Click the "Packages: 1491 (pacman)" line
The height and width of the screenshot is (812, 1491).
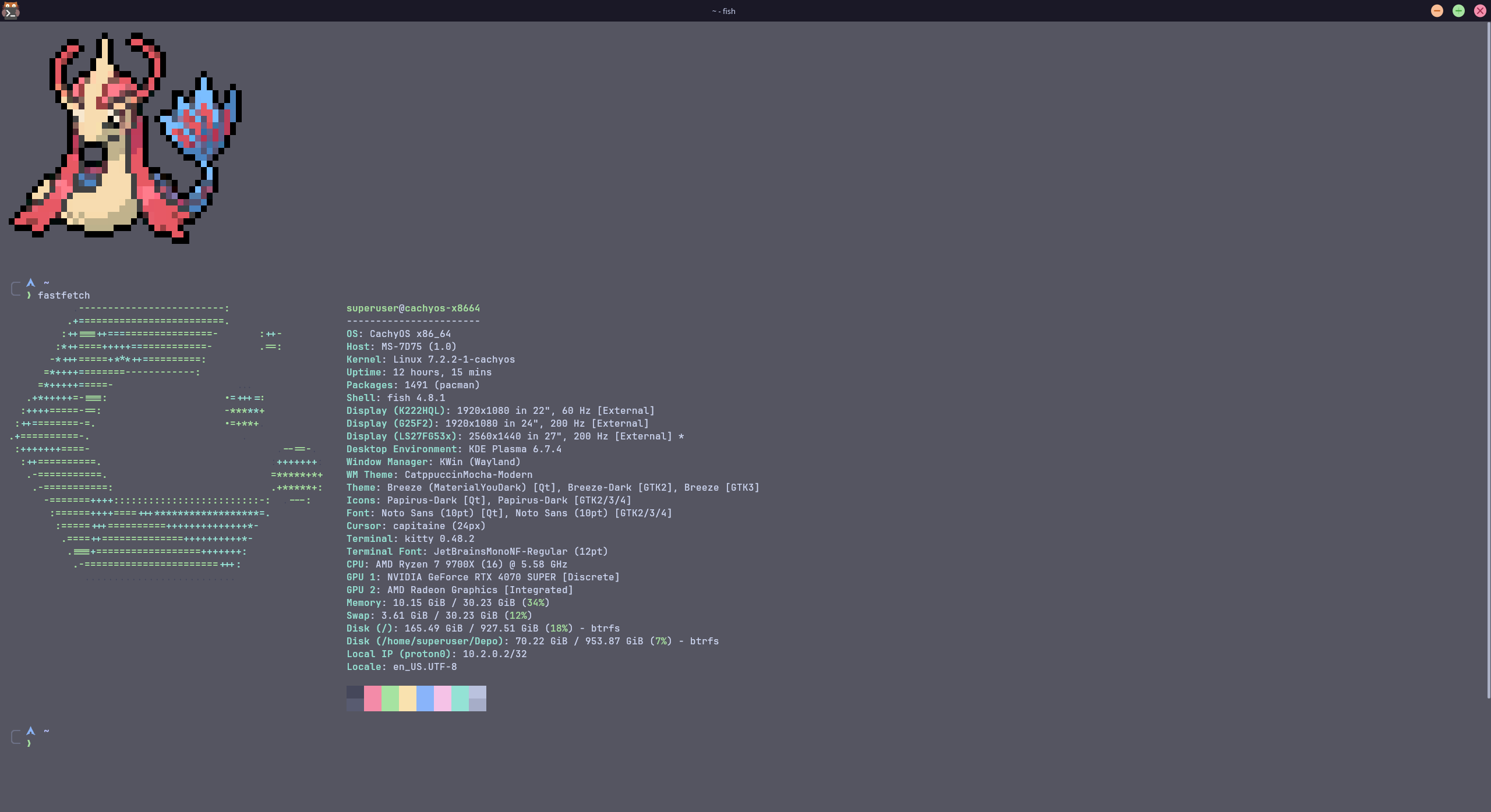pyautogui.click(x=413, y=385)
